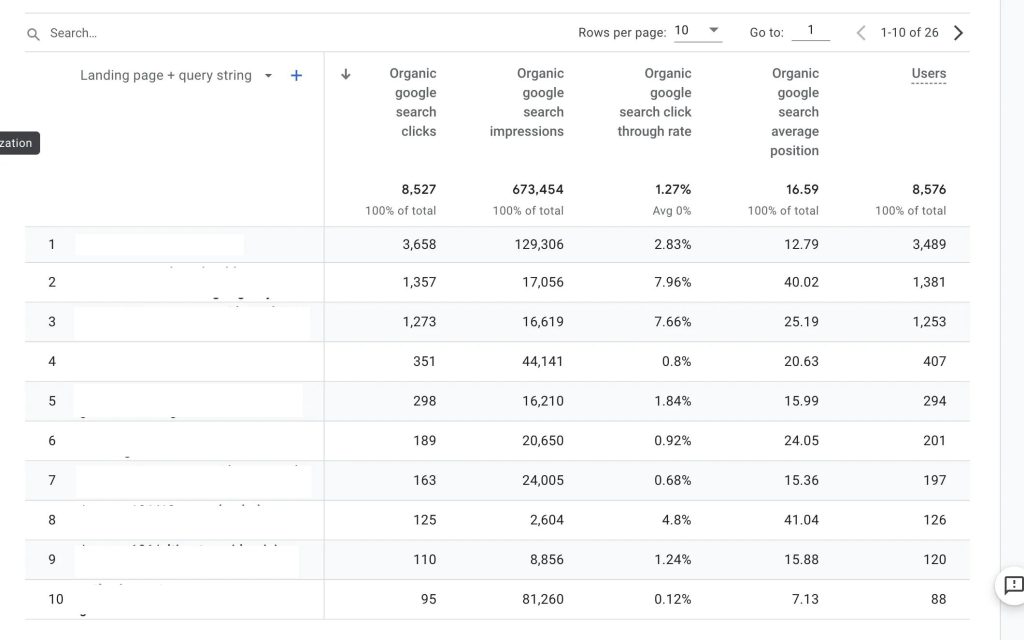
Task: Sort by Organic google search average position
Action: click(796, 111)
